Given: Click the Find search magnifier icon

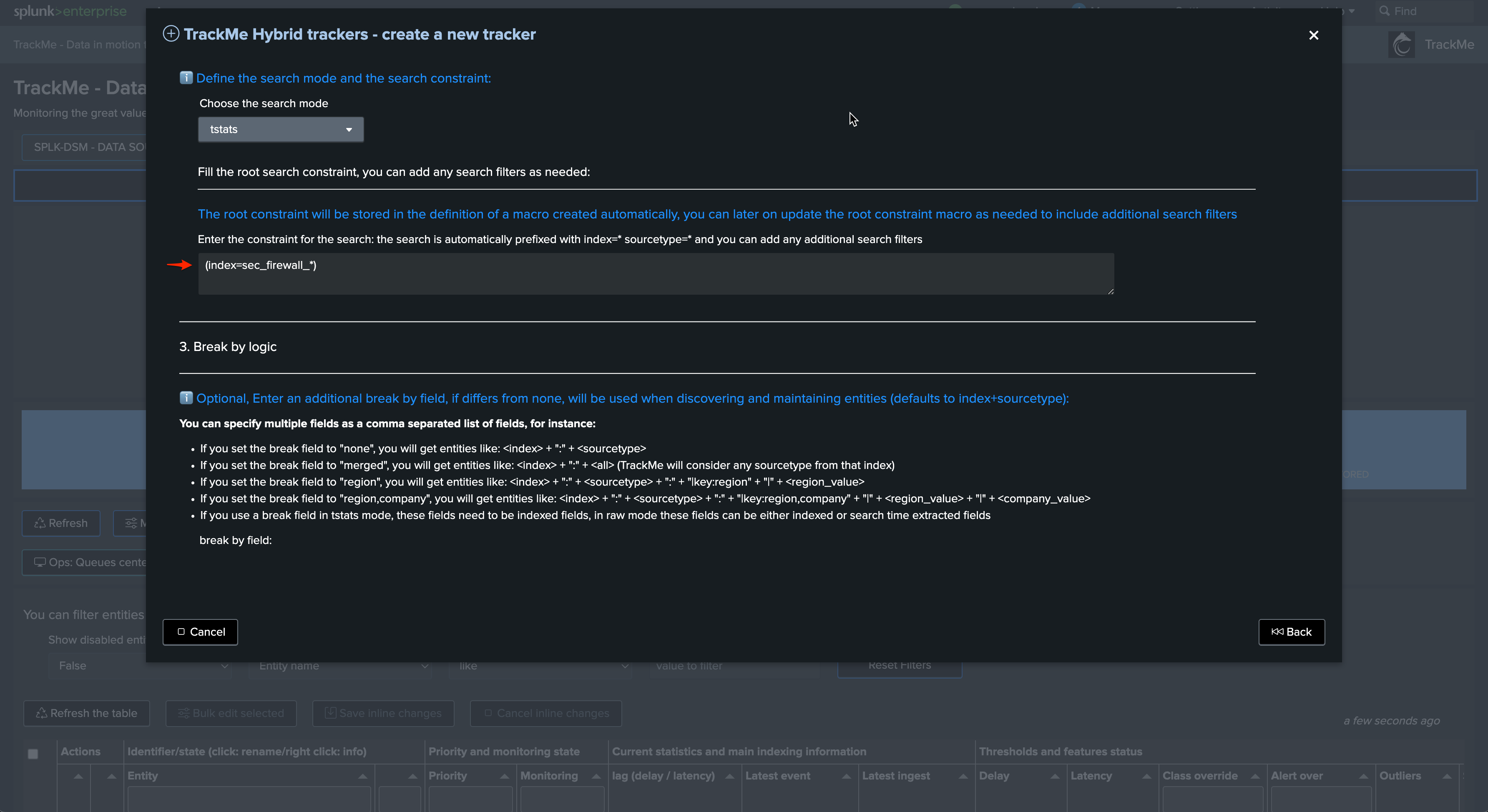Looking at the screenshot, I should [x=1384, y=11].
